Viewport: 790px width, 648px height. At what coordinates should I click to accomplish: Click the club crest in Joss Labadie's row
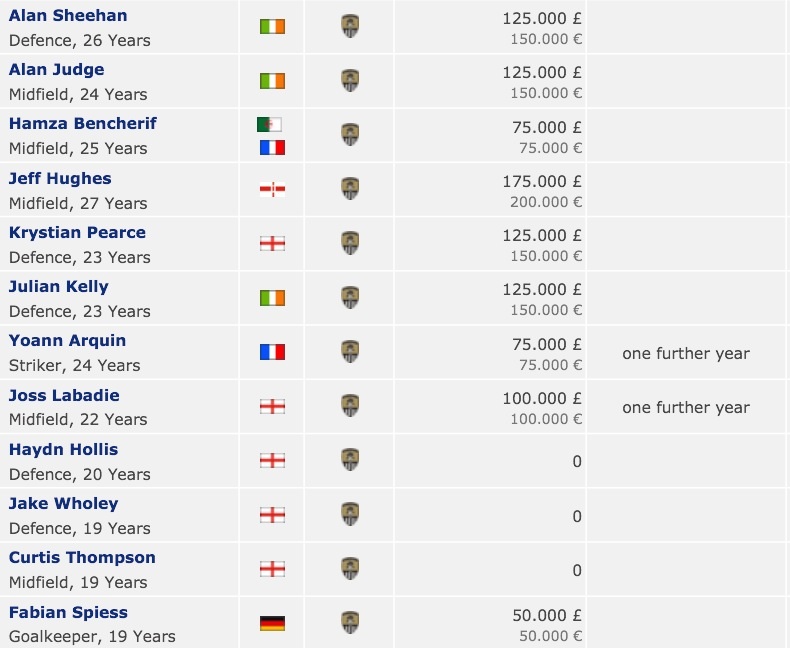click(x=350, y=406)
